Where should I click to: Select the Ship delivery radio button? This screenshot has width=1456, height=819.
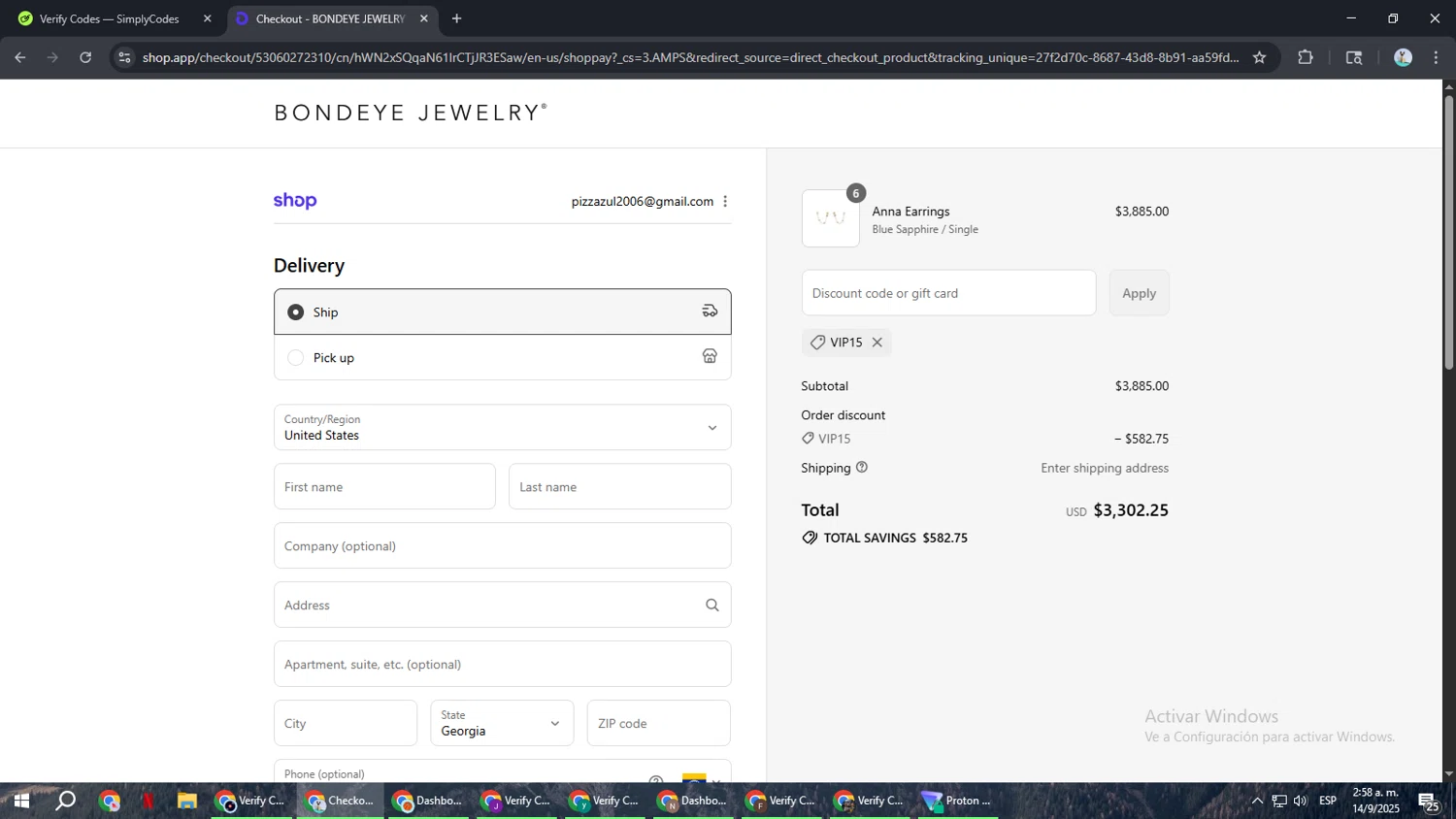pos(296,312)
